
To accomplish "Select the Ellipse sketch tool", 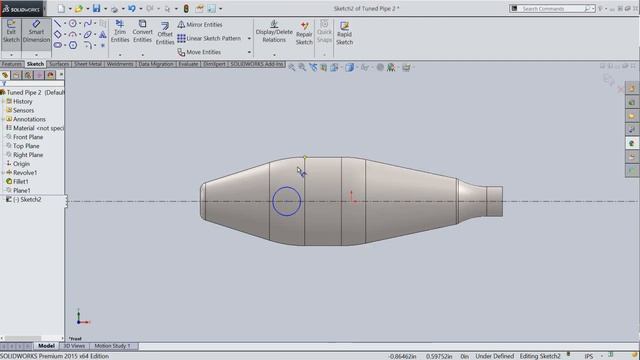I will pos(87,35).
